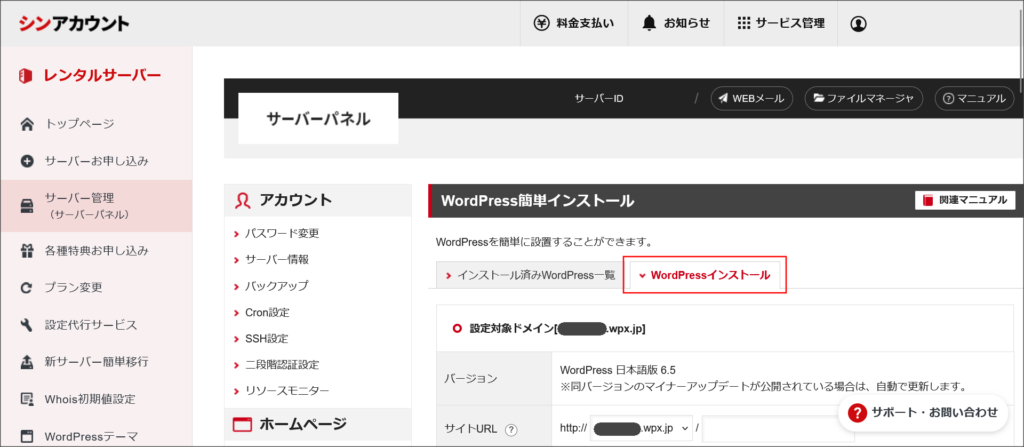Open the 関連マニュアル button
The height and width of the screenshot is (447, 1024).
tap(965, 201)
